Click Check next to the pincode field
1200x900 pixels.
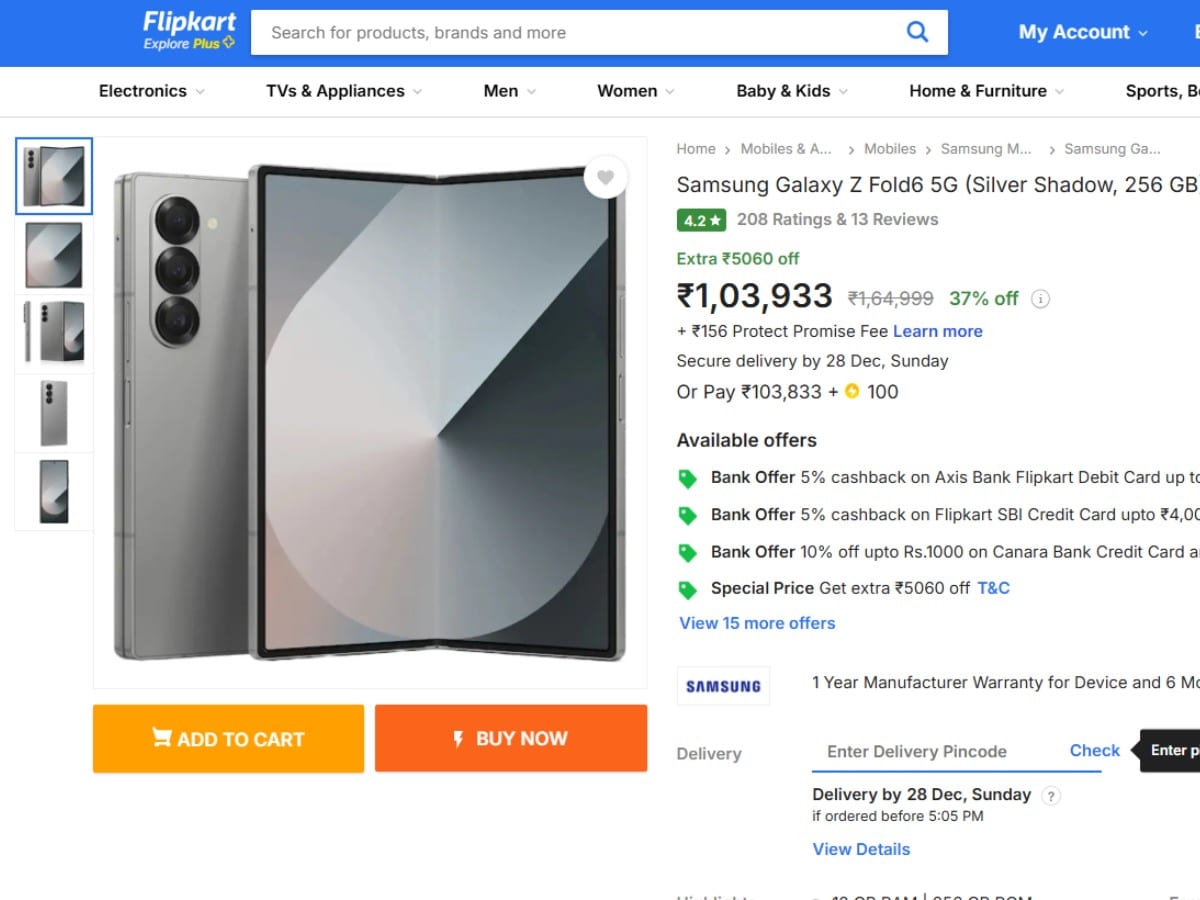(x=1095, y=751)
